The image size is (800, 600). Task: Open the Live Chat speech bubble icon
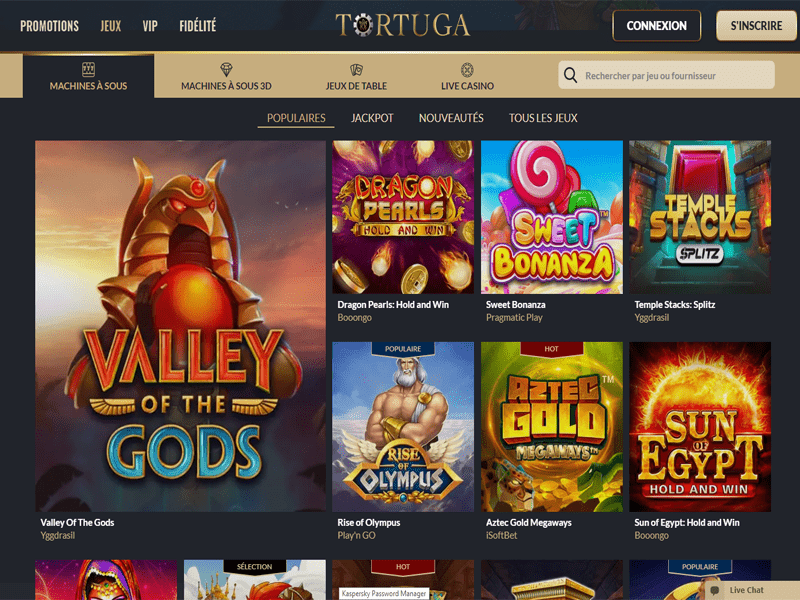[x=715, y=590]
